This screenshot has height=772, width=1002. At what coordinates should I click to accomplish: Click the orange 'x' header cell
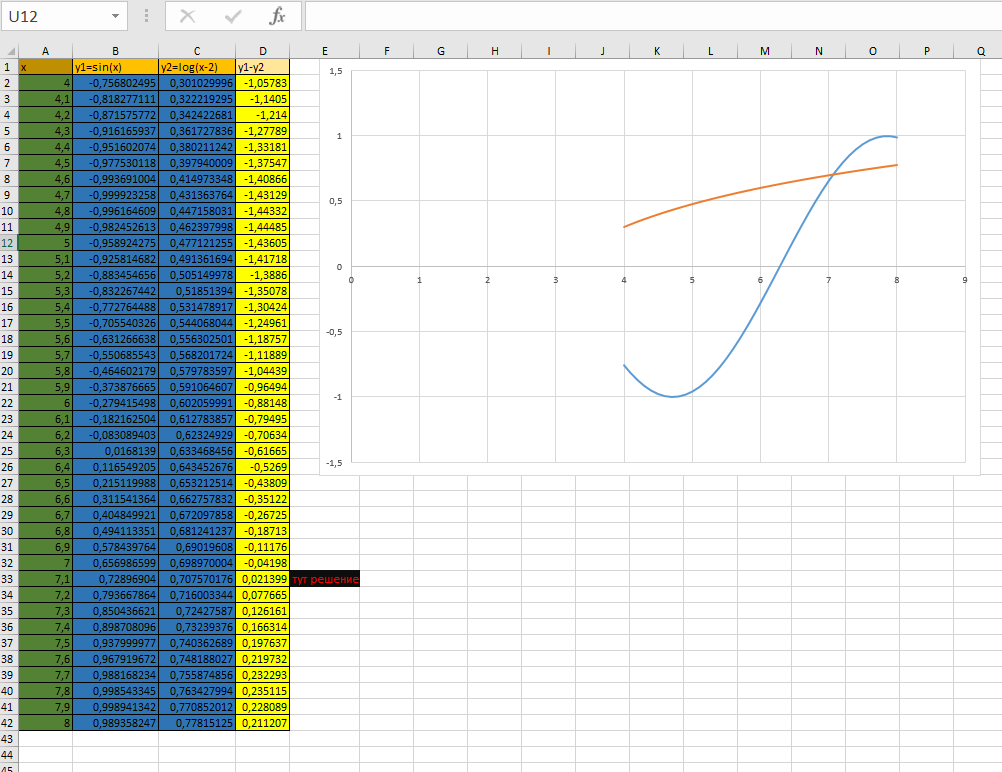[45, 67]
